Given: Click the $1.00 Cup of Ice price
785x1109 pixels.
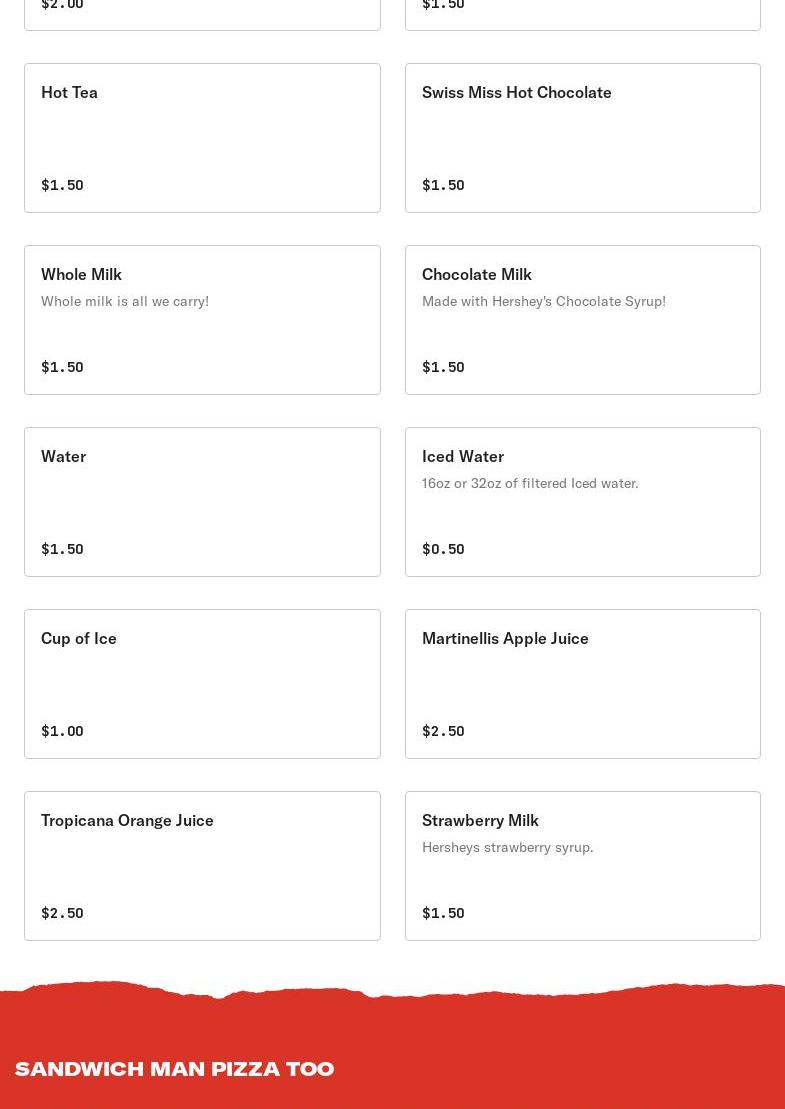Looking at the screenshot, I should (62, 731).
